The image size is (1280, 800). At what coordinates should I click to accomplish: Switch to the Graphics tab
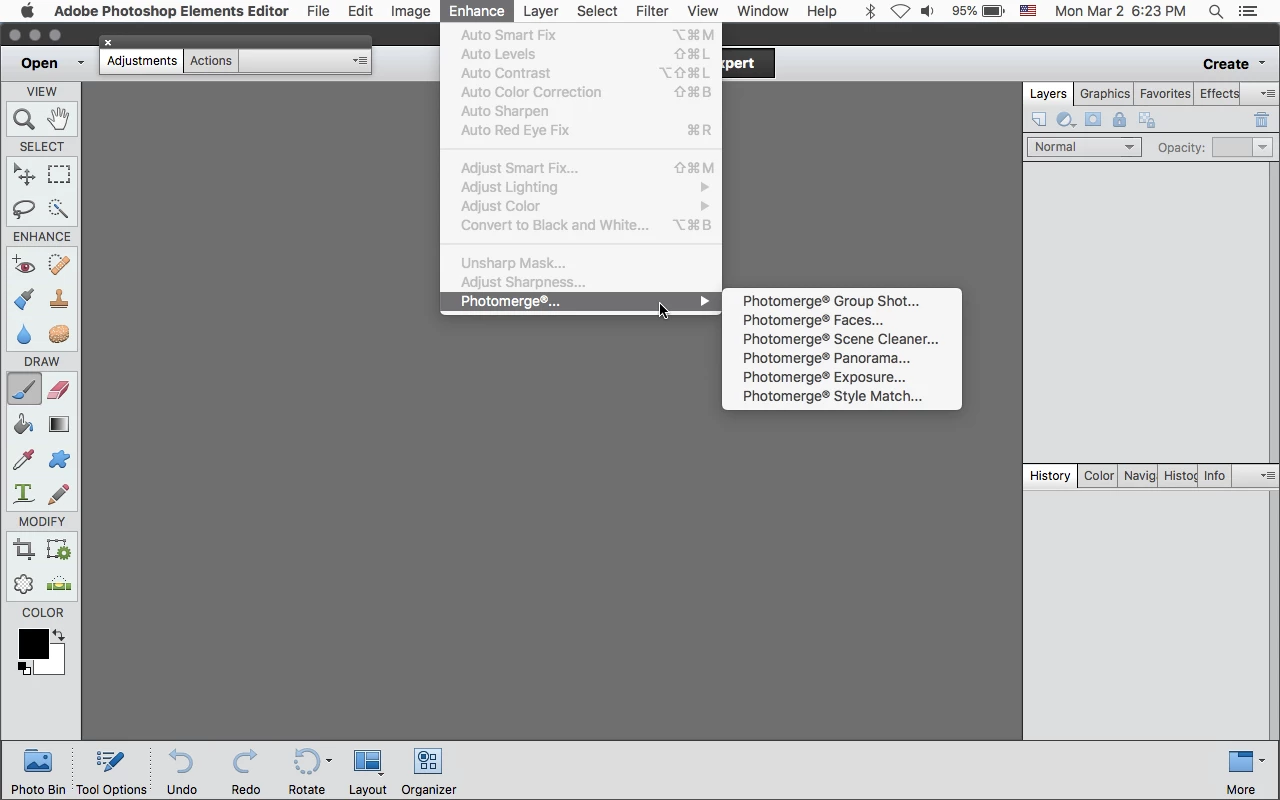pyautogui.click(x=1105, y=93)
